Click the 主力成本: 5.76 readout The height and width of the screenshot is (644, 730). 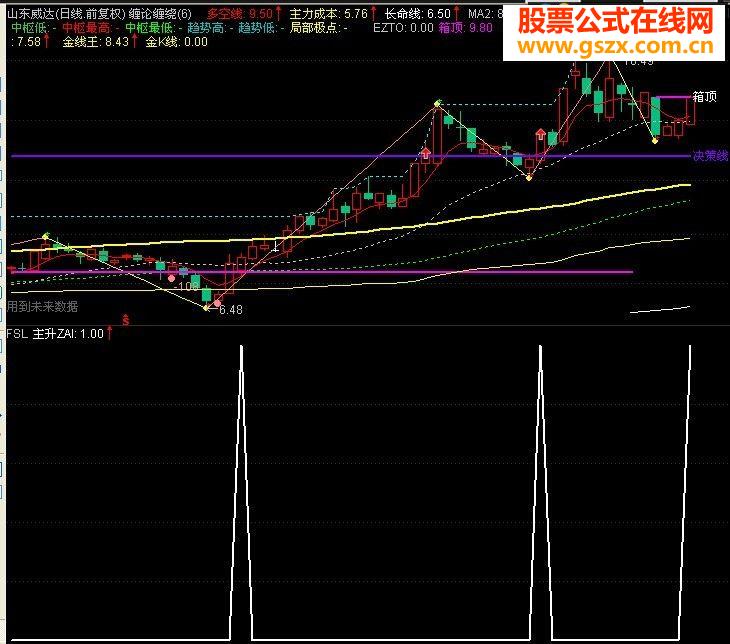pyautogui.click(x=329, y=14)
